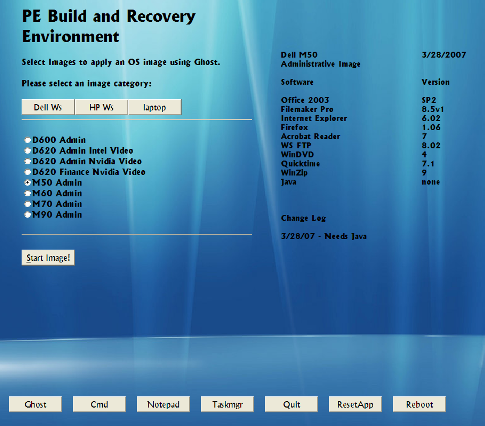Image resolution: width=485 pixels, height=426 pixels.
Task: Launch Ghost from the bottom bar
Action: (35, 404)
